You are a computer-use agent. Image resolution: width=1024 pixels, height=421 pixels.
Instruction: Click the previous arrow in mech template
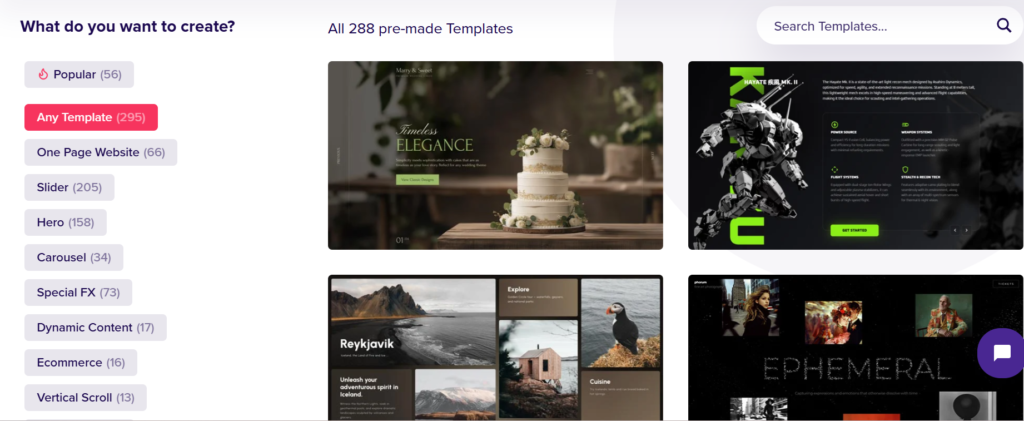[x=955, y=230]
